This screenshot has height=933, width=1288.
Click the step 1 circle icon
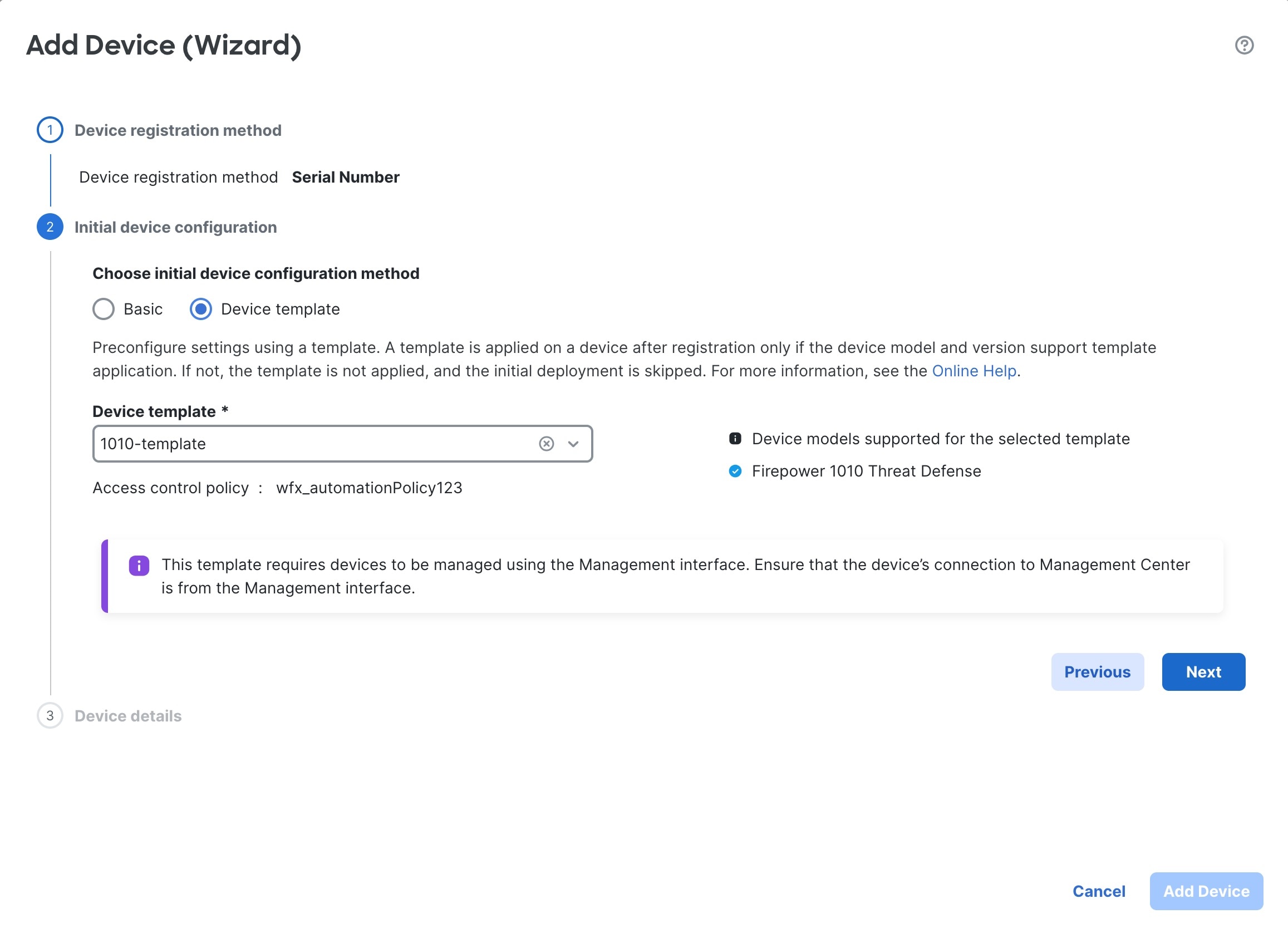pyautogui.click(x=50, y=130)
